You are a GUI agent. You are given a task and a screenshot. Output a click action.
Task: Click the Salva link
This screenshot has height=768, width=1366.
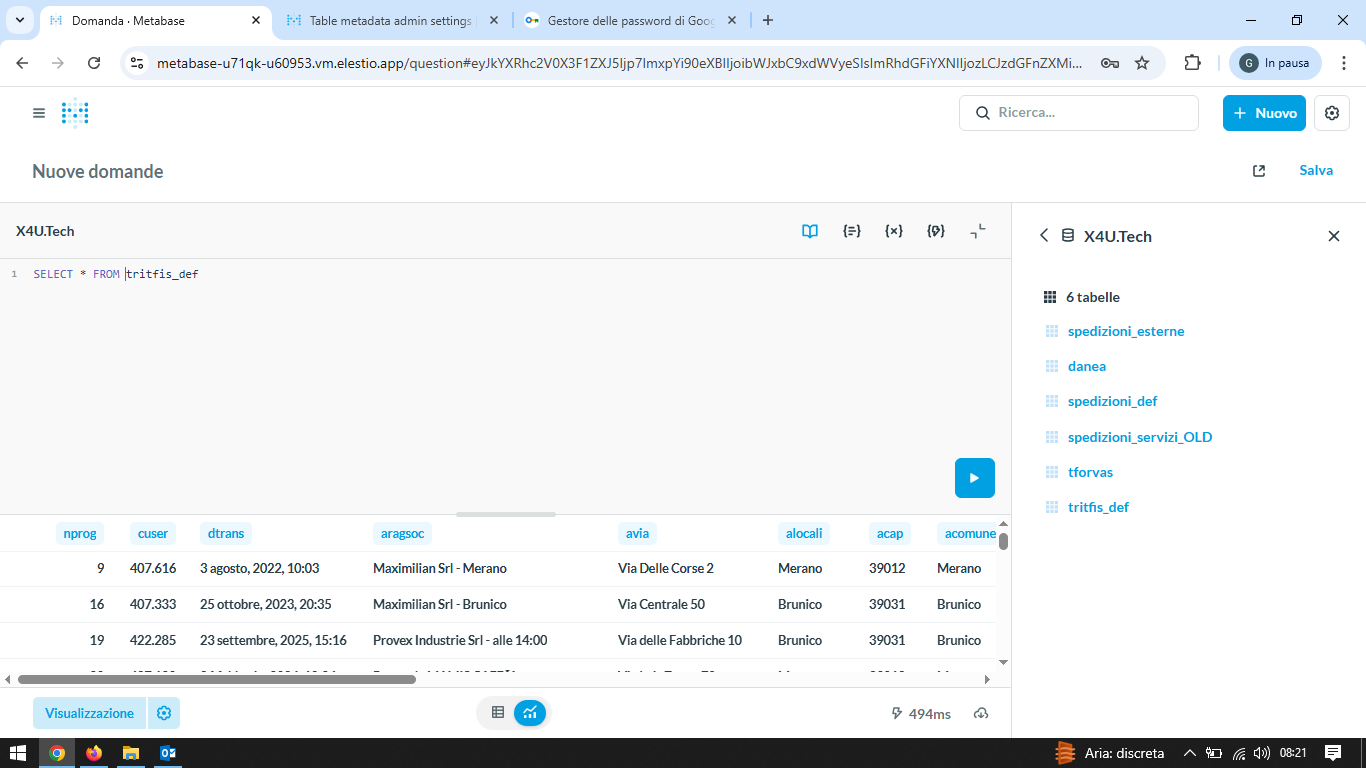coord(1315,171)
